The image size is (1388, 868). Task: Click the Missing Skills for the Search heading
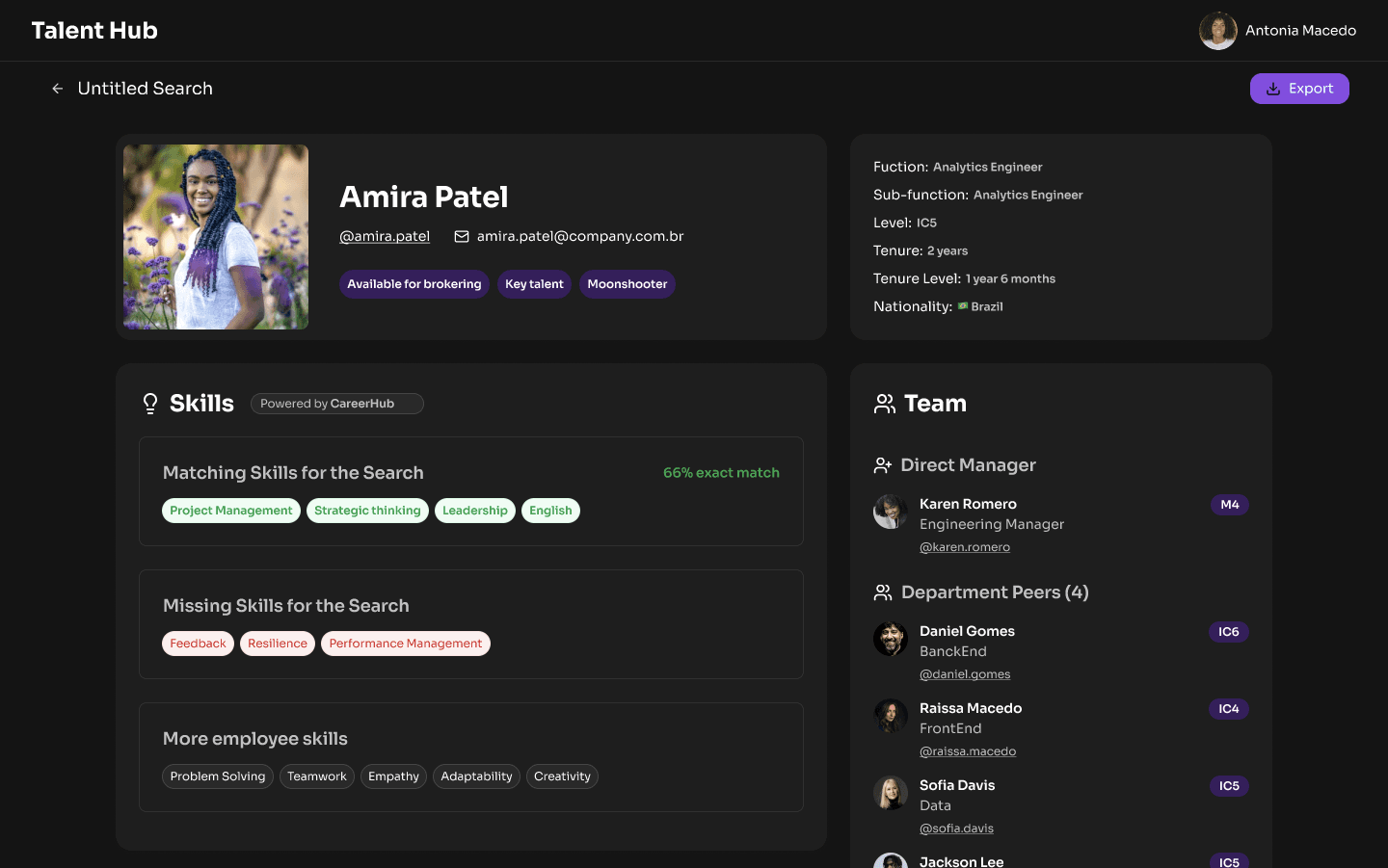pos(286,606)
